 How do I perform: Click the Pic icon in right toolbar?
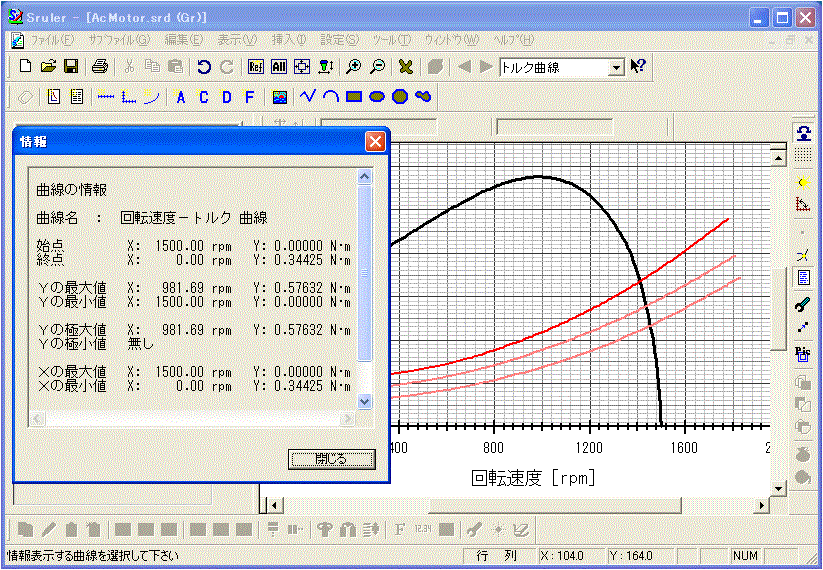pos(803,354)
